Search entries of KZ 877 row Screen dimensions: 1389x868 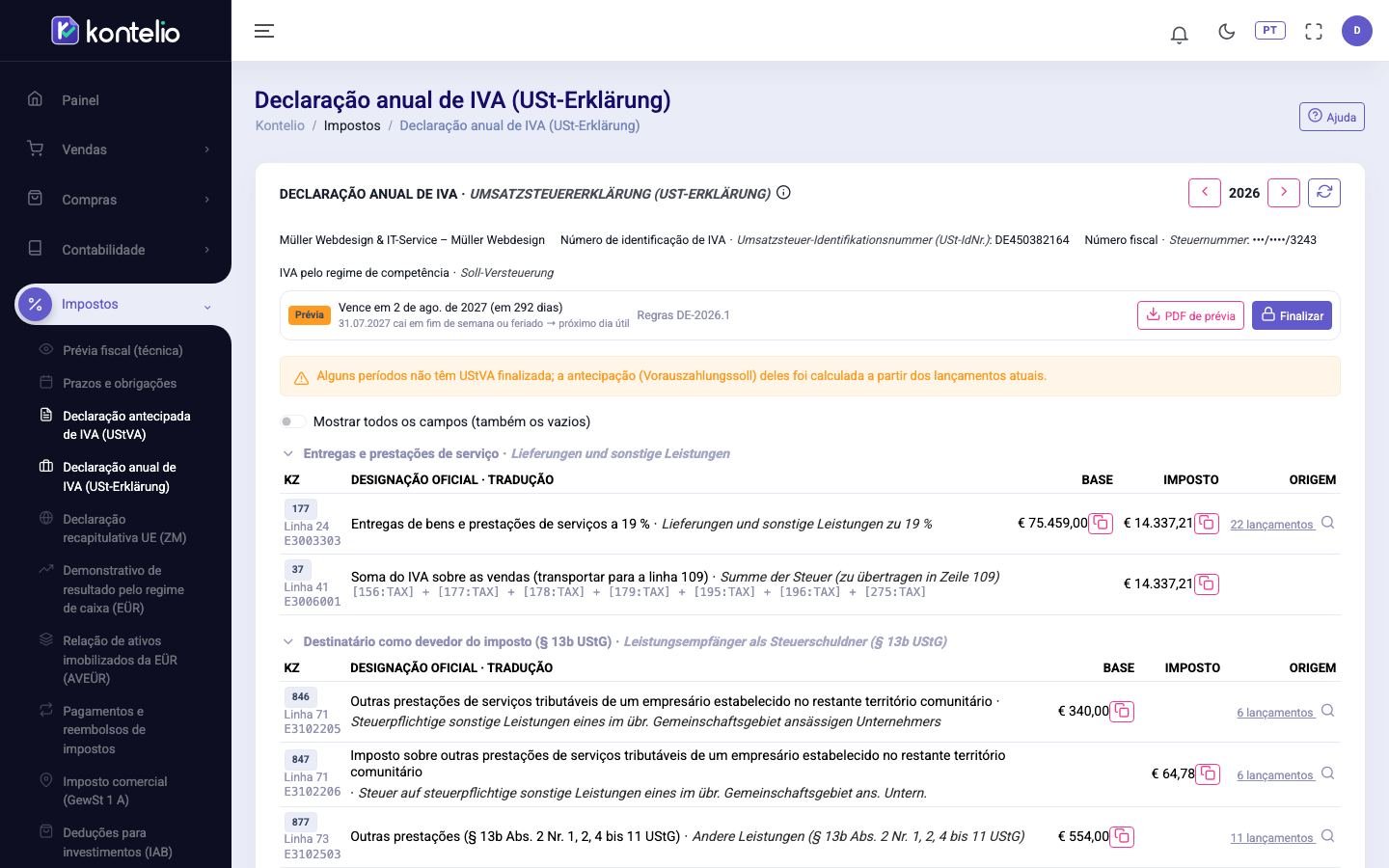(1327, 836)
